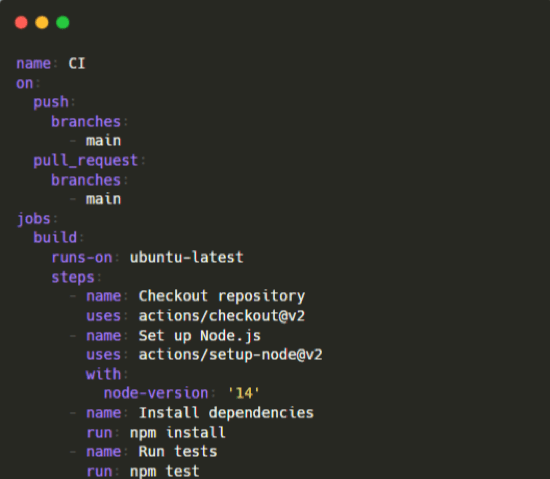Screen dimensions: 550x479
Task: Click the 'branches' key under push
Action: [x=86, y=122]
